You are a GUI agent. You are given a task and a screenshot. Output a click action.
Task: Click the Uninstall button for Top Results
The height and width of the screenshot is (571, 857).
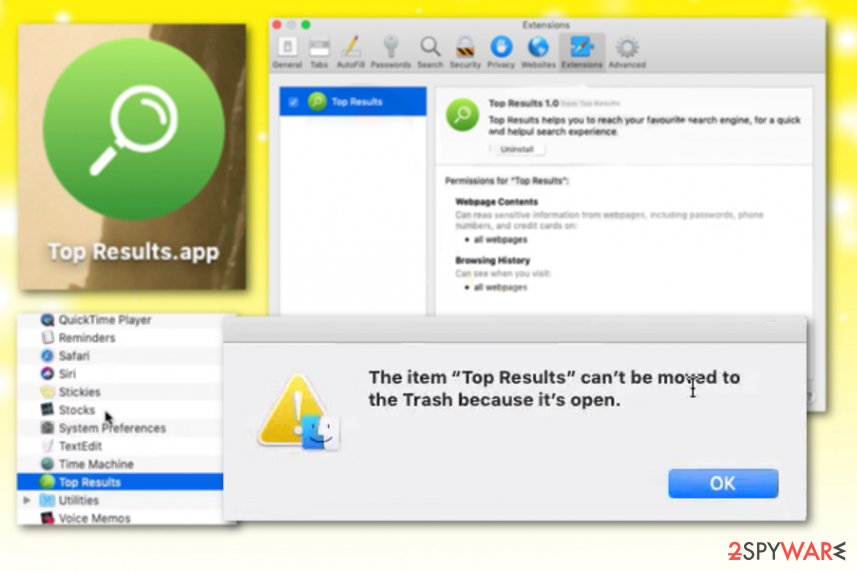(x=516, y=149)
